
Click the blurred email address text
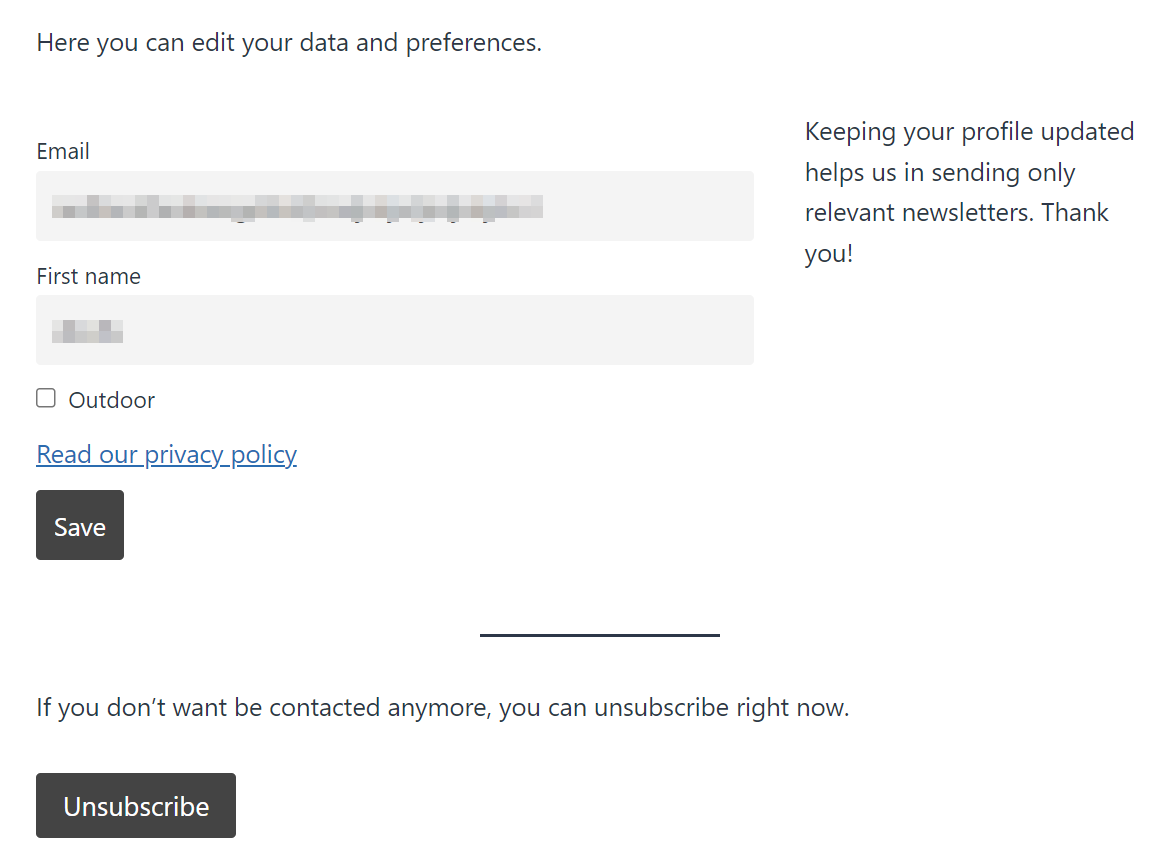(297, 207)
